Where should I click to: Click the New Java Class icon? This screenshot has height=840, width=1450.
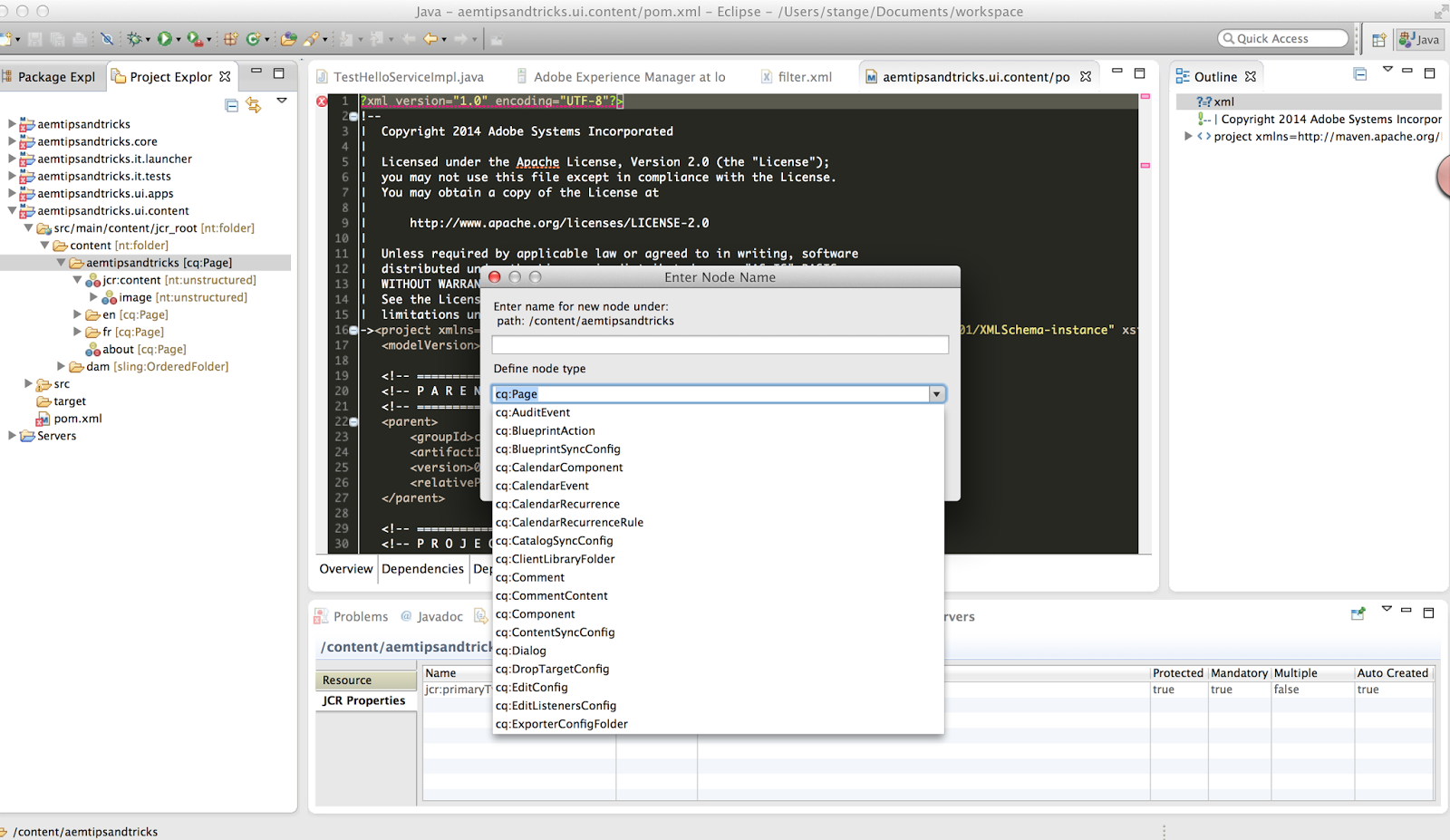(253, 39)
